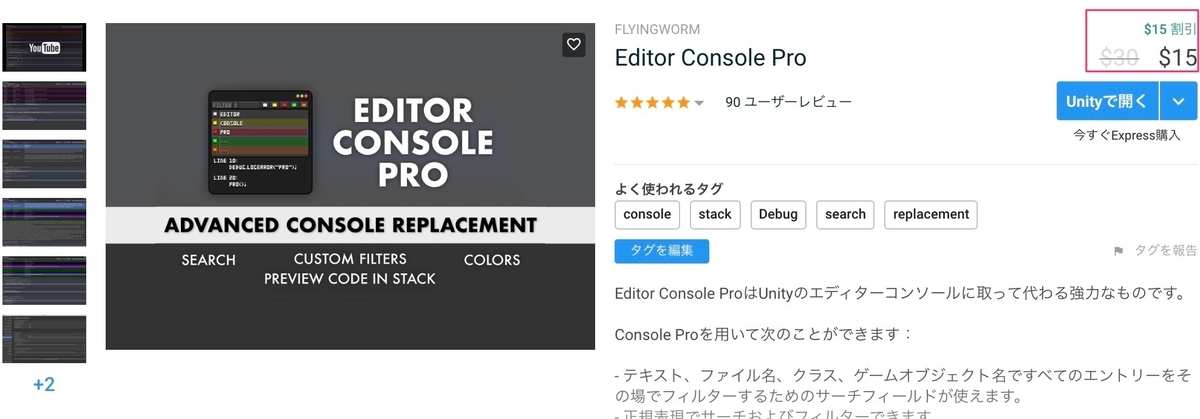Open the FLYINGWORM publisher link
This screenshot has width=1200, height=419.
pyautogui.click(x=657, y=29)
